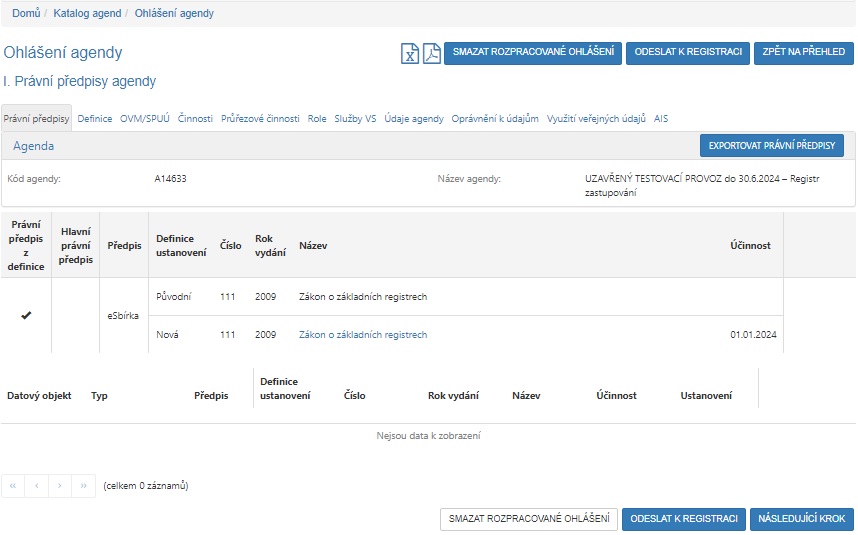Go to next page arrow

click(60, 486)
